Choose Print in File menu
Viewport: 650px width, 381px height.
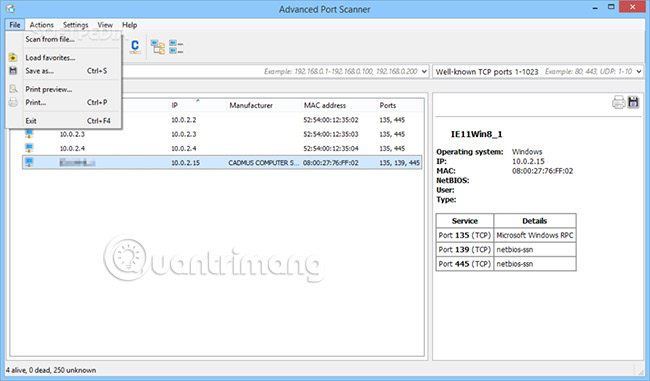pos(63,102)
